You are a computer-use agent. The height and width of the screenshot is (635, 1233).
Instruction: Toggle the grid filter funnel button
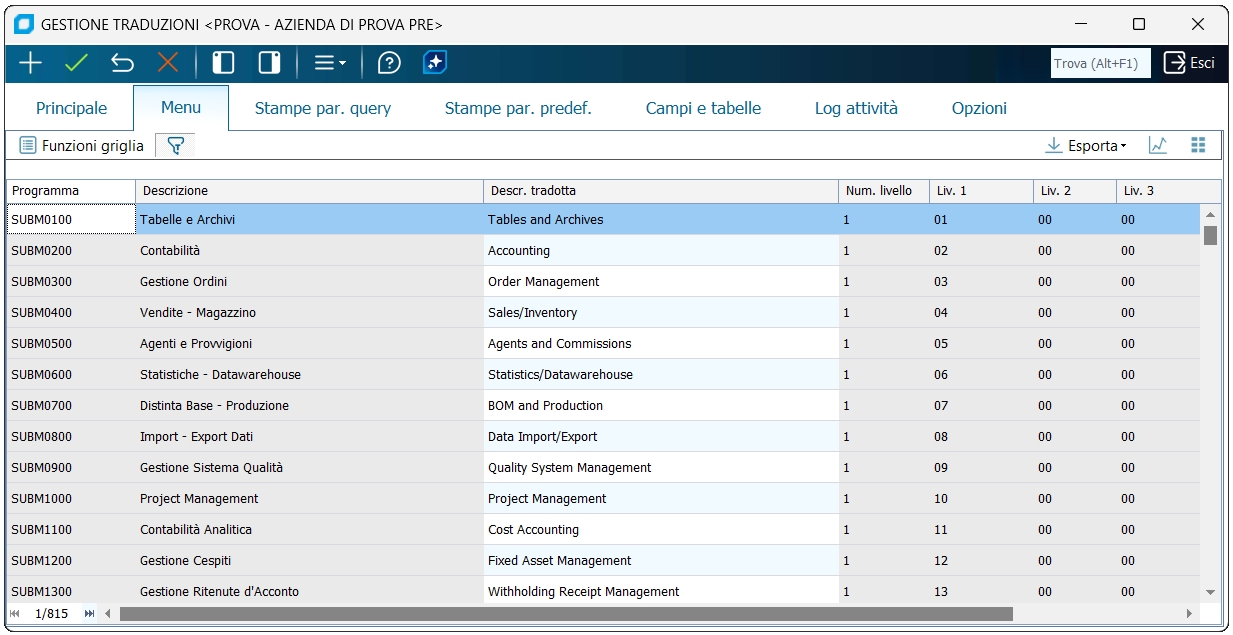[175, 146]
